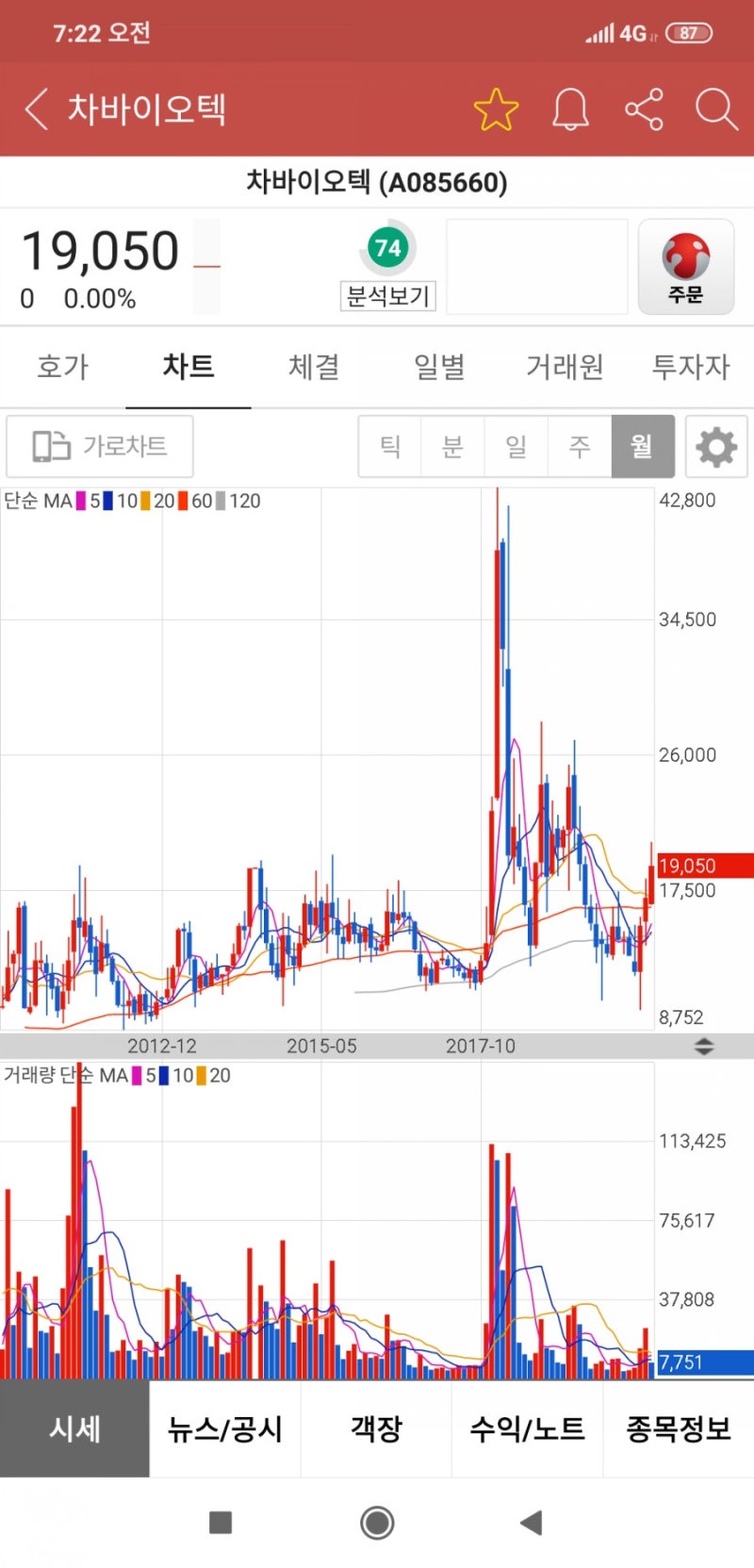Open the 수익/노트 bottom tab
754x1568 pixels.
tap(527, 1428)
